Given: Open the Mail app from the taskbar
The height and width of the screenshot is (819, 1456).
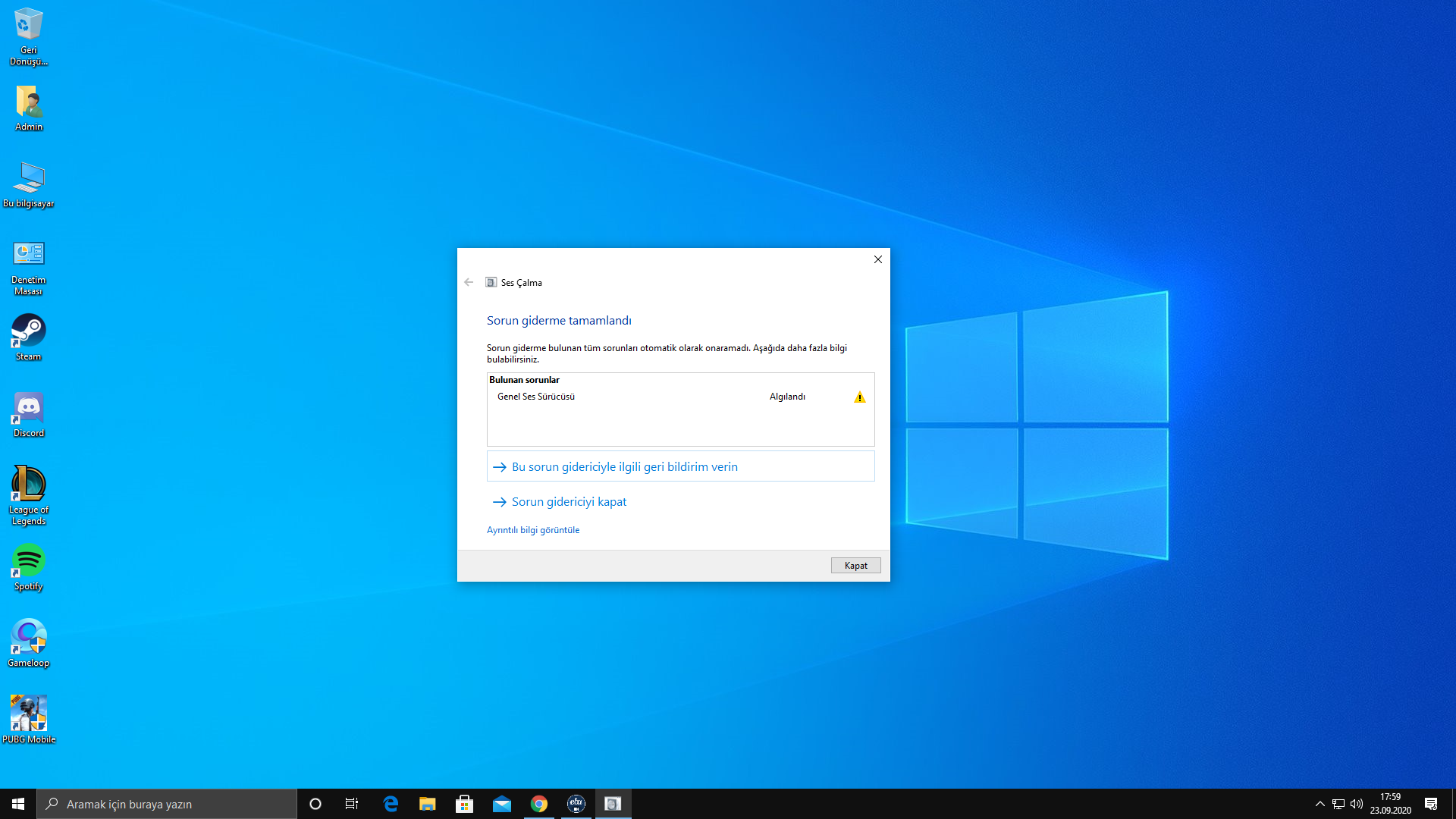Looking at the screenshot, I should click(501, 804).
